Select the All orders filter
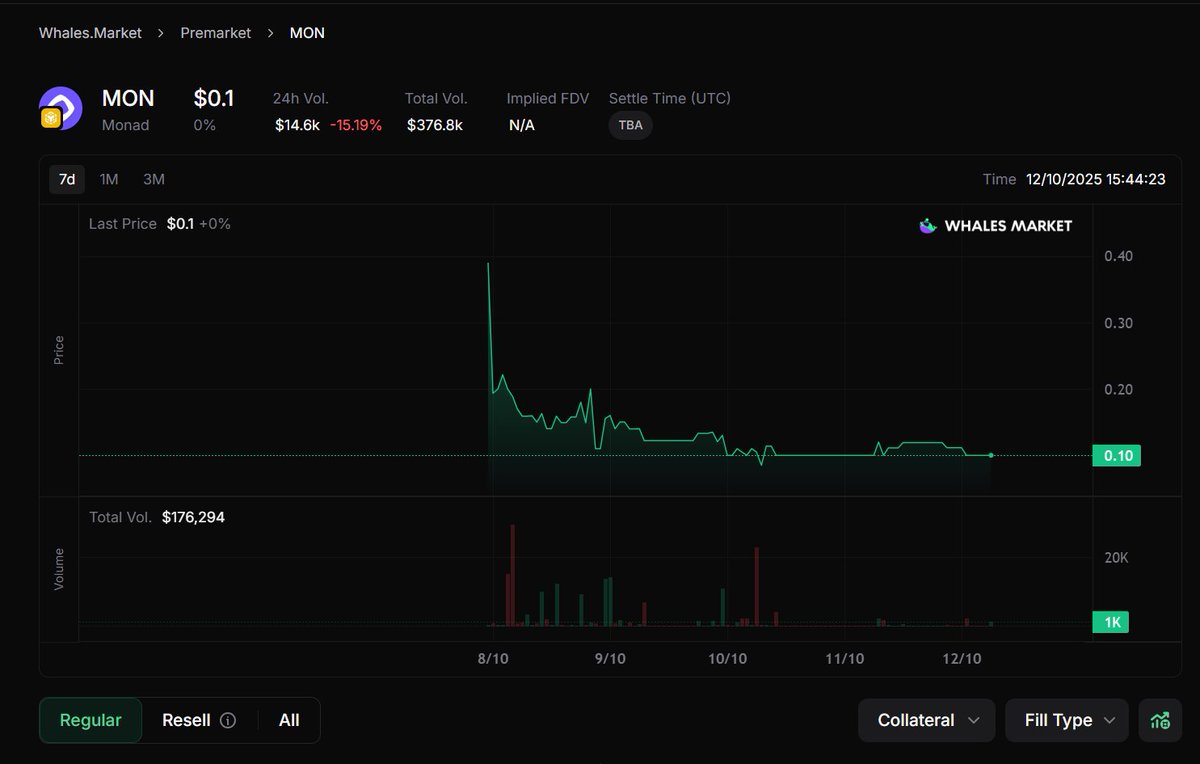The image size is (1200, 764). [289, 720]
